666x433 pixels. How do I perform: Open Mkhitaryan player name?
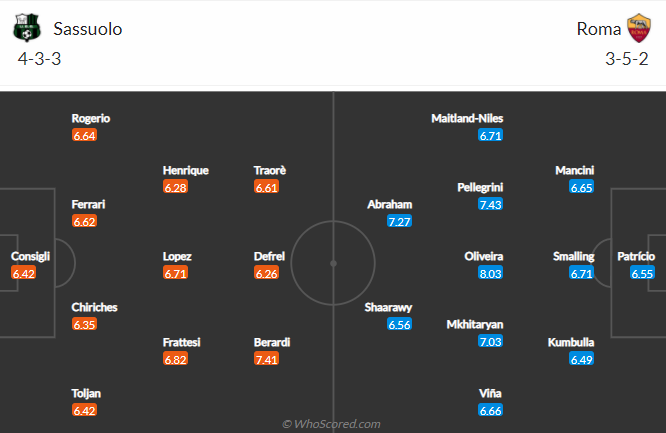tap(475, 325)
